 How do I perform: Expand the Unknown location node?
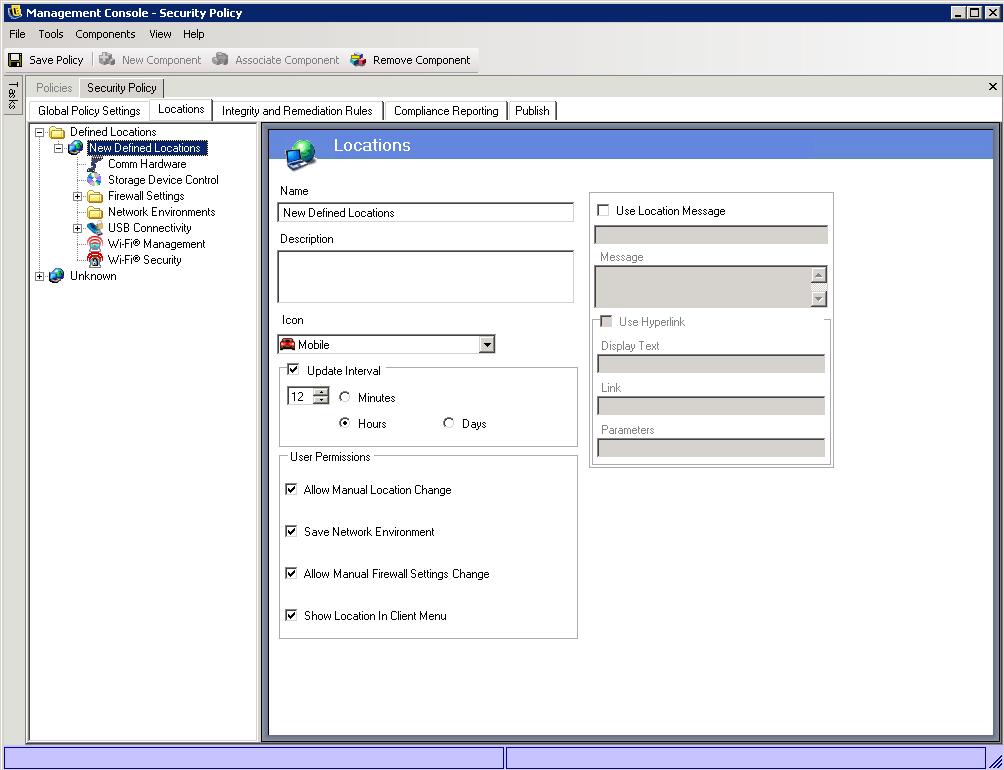click(x=40, y=277)
